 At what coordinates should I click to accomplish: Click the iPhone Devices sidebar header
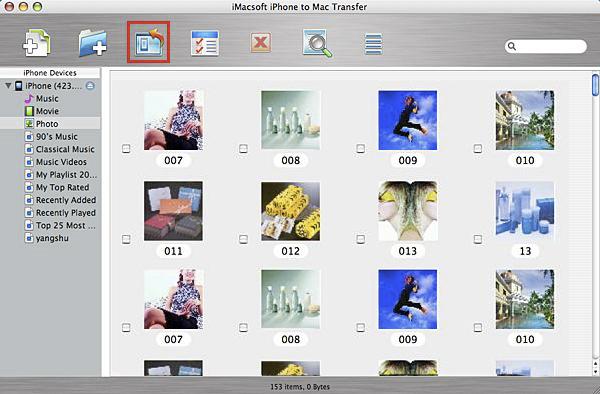tap(50, 73)
